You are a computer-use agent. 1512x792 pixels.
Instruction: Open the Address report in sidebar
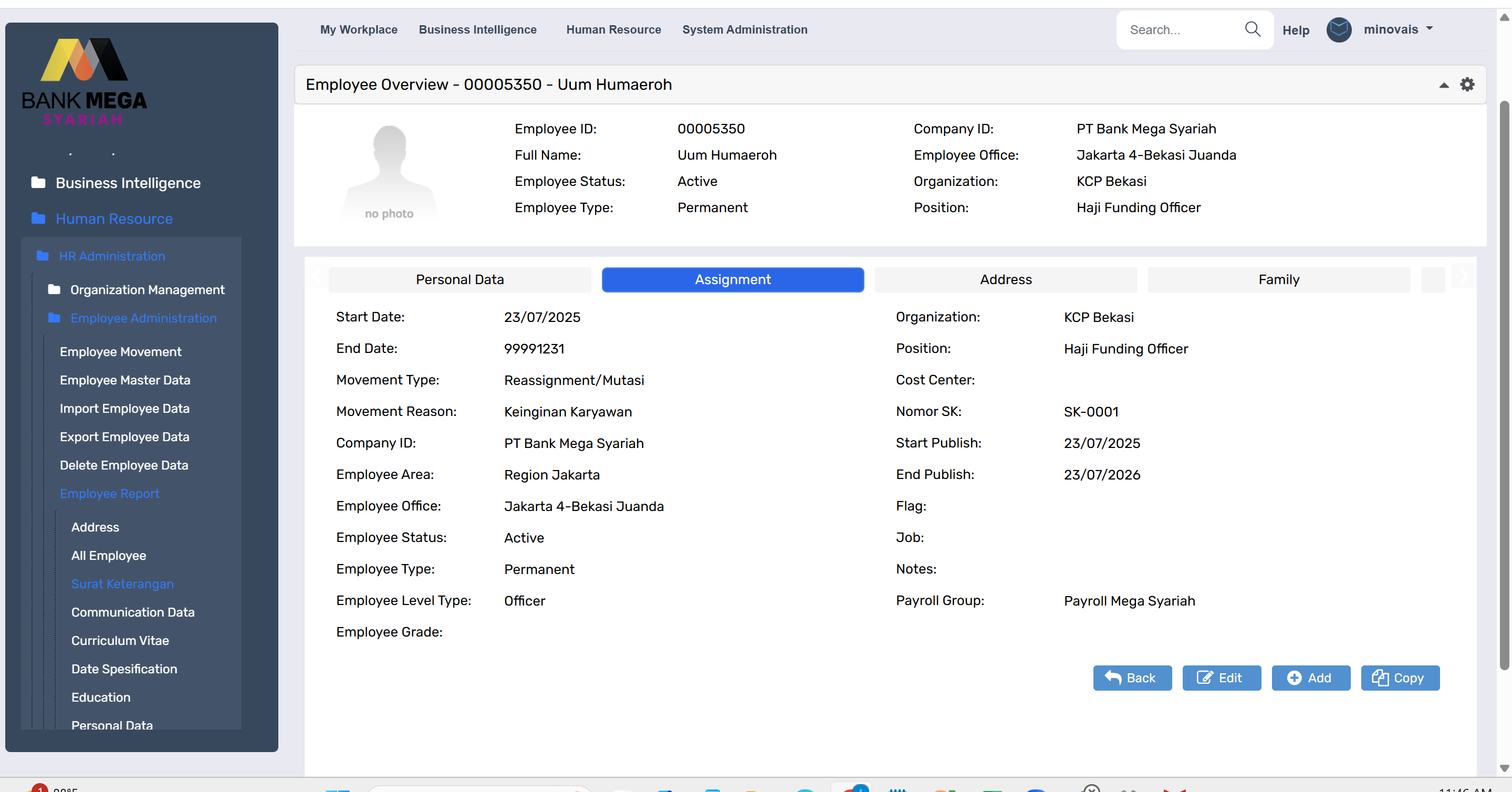point(95,527)
